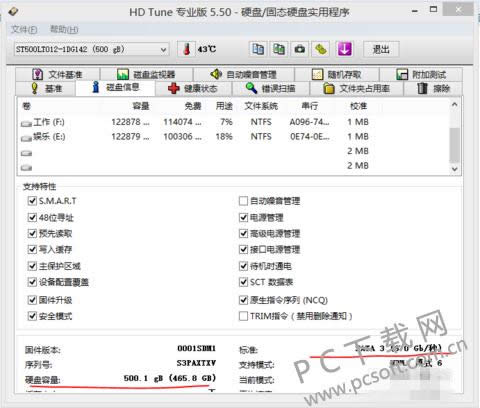The width and height of the screenshot is (480, 408).
Task: Click the volume list vertical scrollbar thumb
Action: pyautogui.click(x=455, y=145)
